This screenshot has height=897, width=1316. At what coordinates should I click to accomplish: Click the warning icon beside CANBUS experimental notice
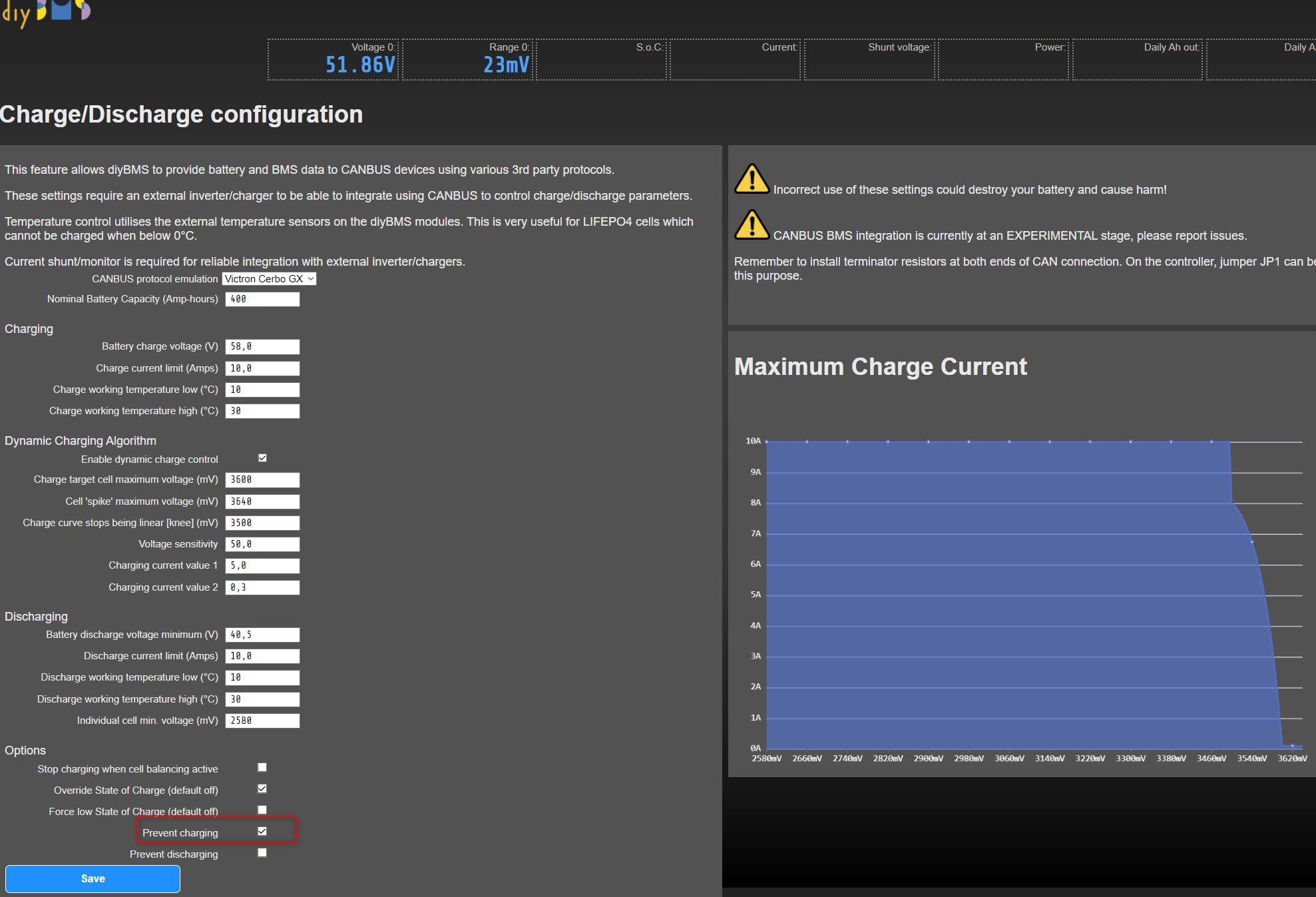(x=752, y=224)
